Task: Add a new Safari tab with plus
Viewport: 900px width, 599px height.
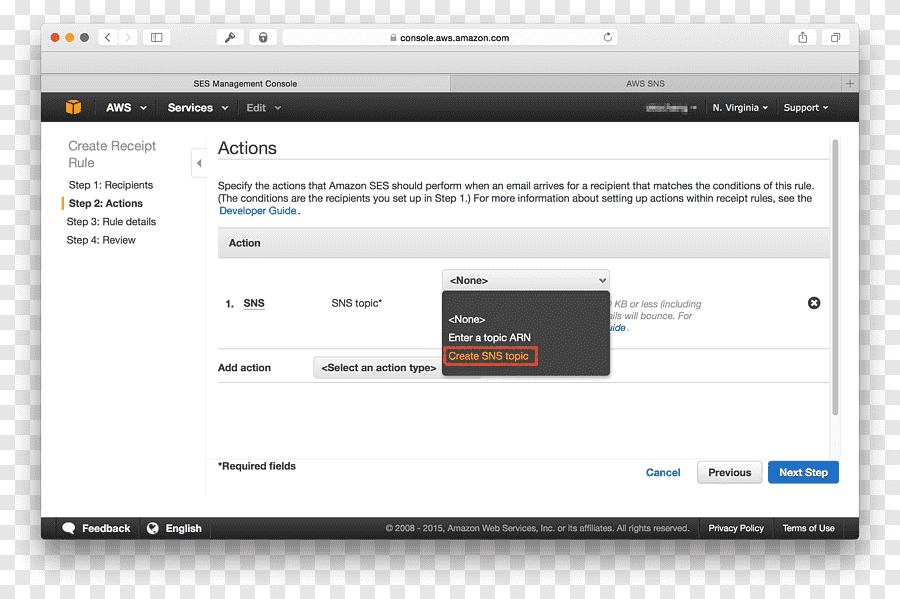Action: [x=849, y=84]
